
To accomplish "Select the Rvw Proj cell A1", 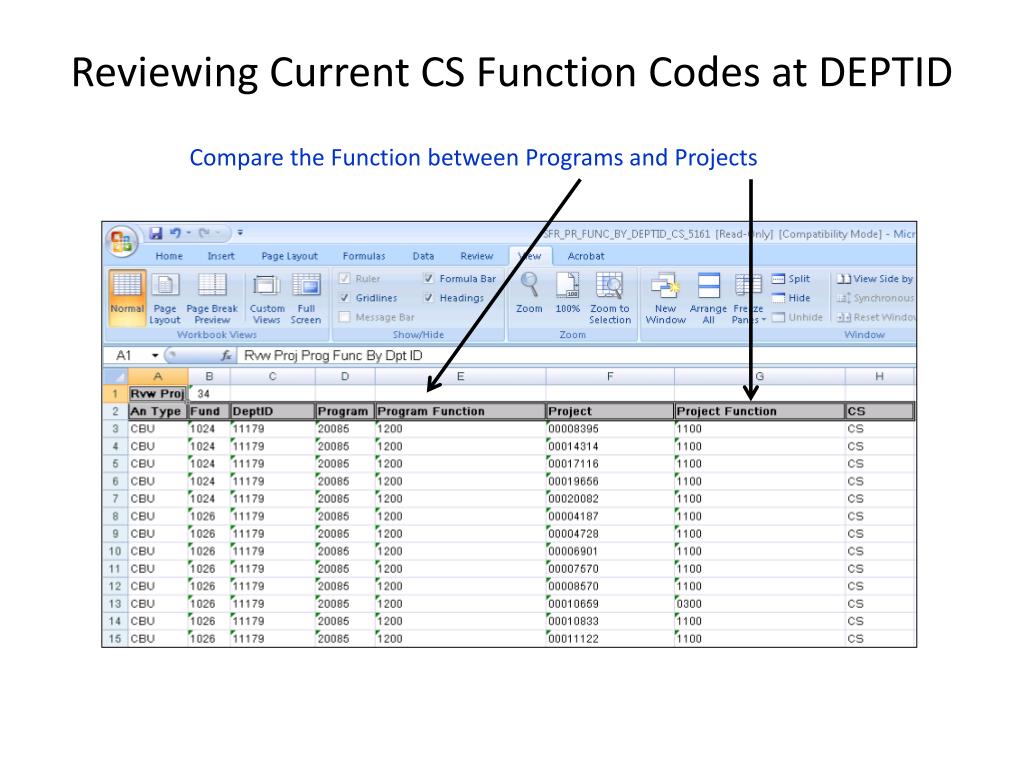I will 157,394.
